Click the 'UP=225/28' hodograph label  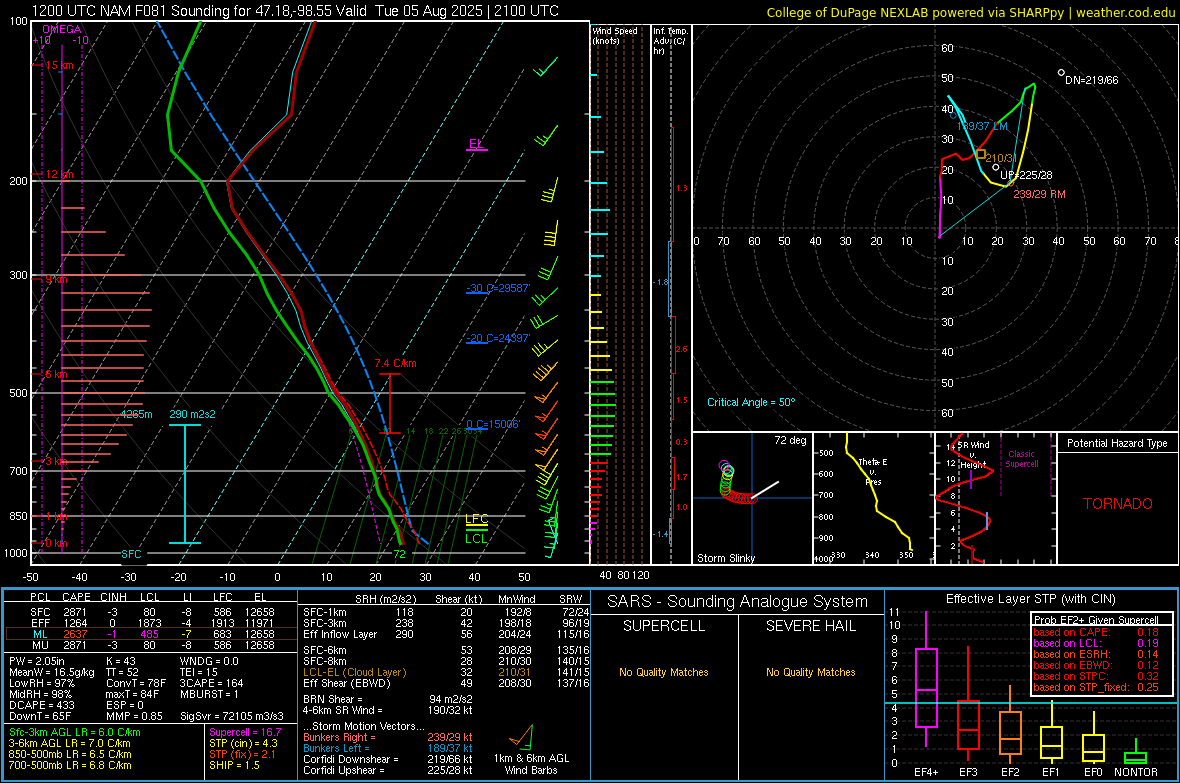(1026, 175)
